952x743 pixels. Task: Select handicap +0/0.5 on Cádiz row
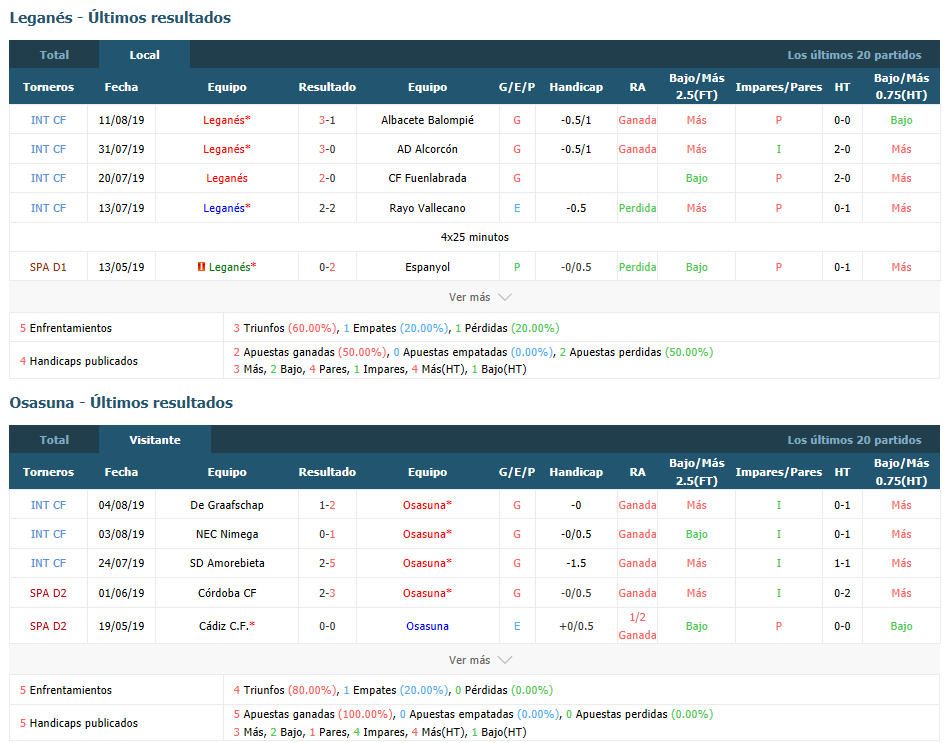(576, 626)
